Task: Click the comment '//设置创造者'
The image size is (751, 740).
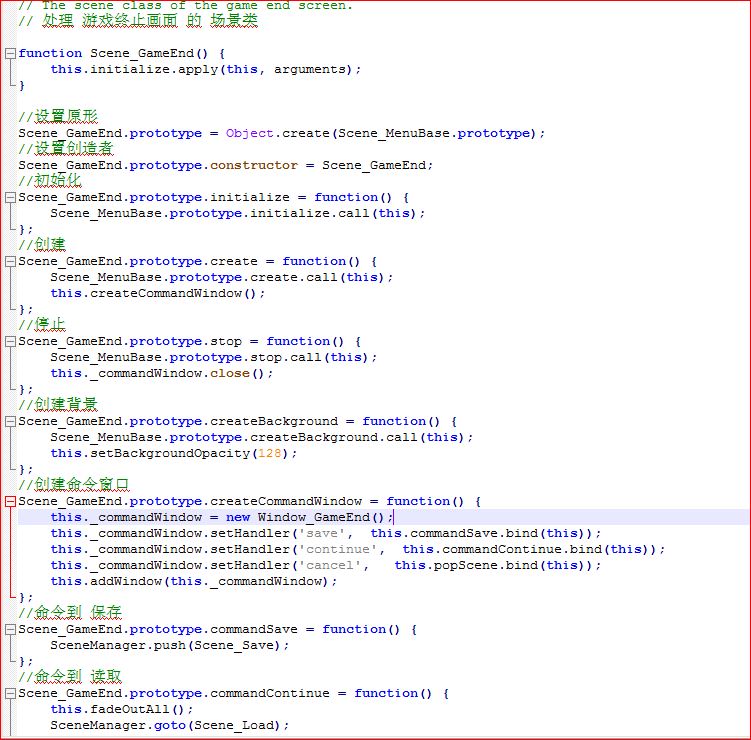Action: 66,148
